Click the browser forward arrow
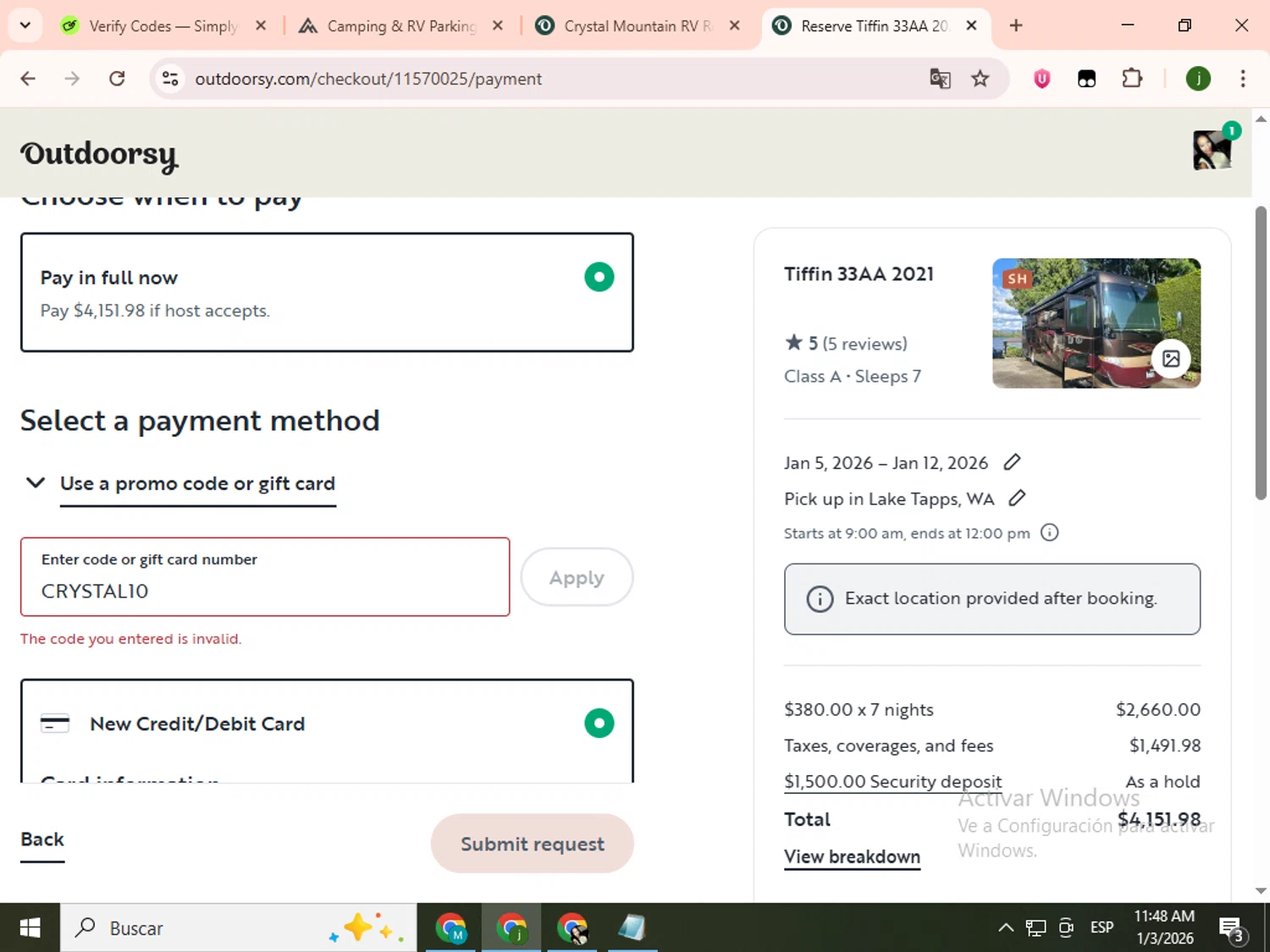This screenshot has width=1270, height=952. click(x=72, y=79)
